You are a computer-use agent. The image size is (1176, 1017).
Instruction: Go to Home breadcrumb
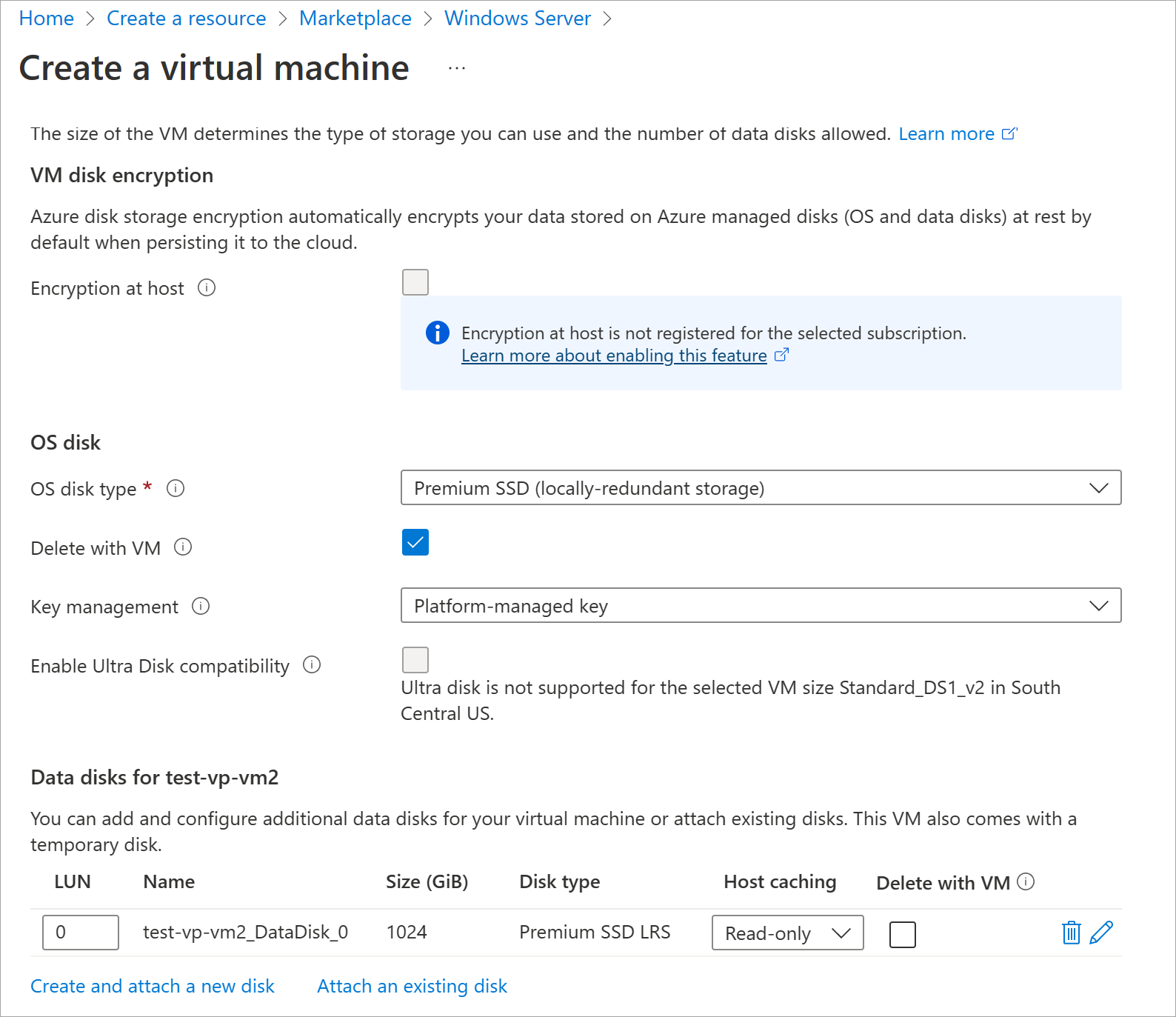pyautogui.click(x=47, y=19)
